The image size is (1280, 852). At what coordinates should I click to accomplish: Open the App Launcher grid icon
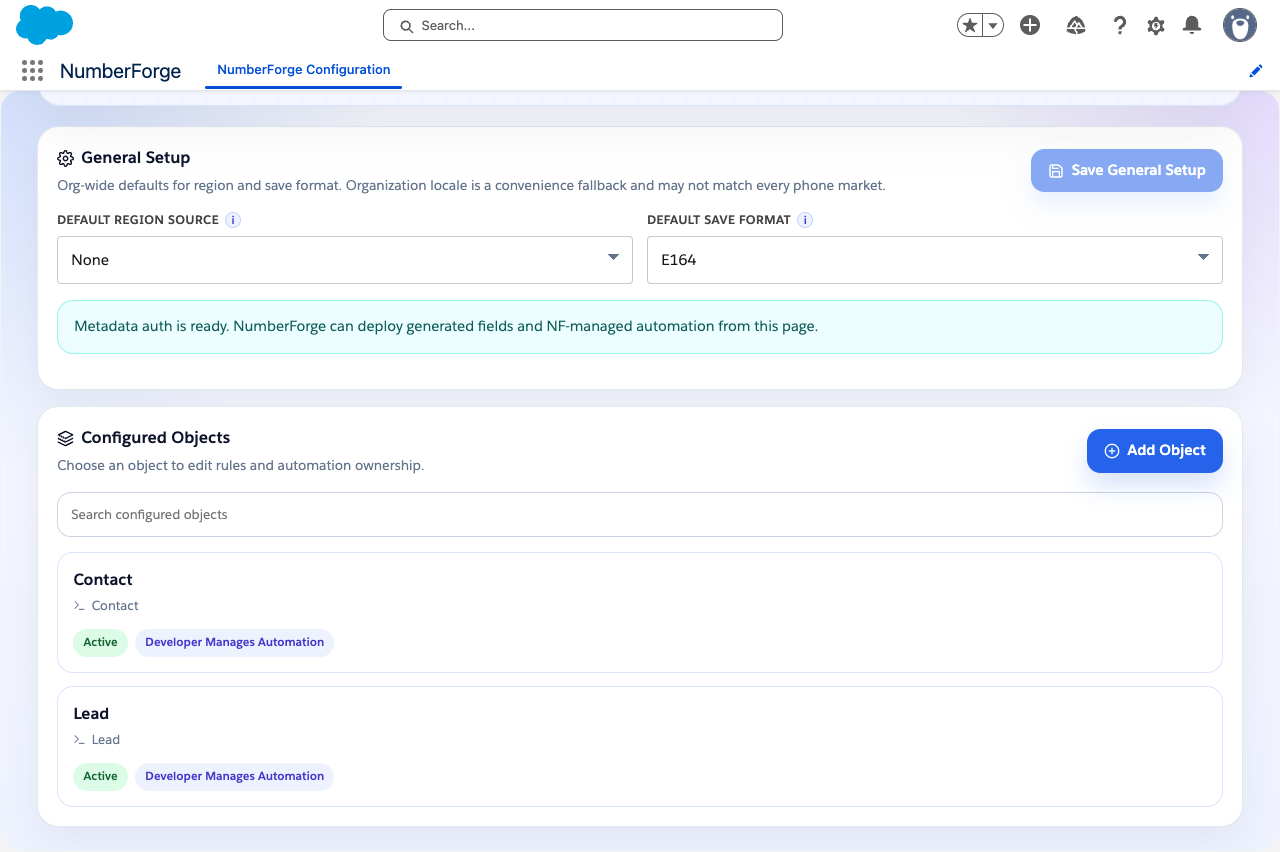coord(32,70)
